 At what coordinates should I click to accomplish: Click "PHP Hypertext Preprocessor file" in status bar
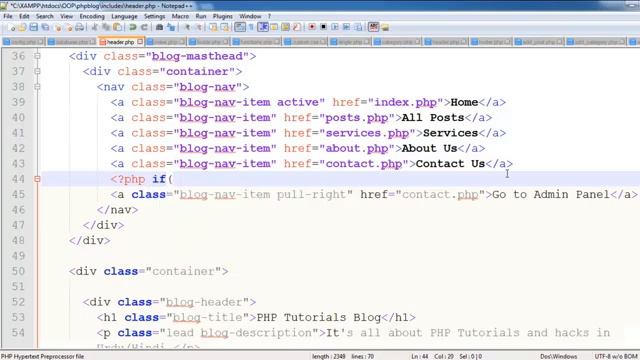click(x=42, y=356)
